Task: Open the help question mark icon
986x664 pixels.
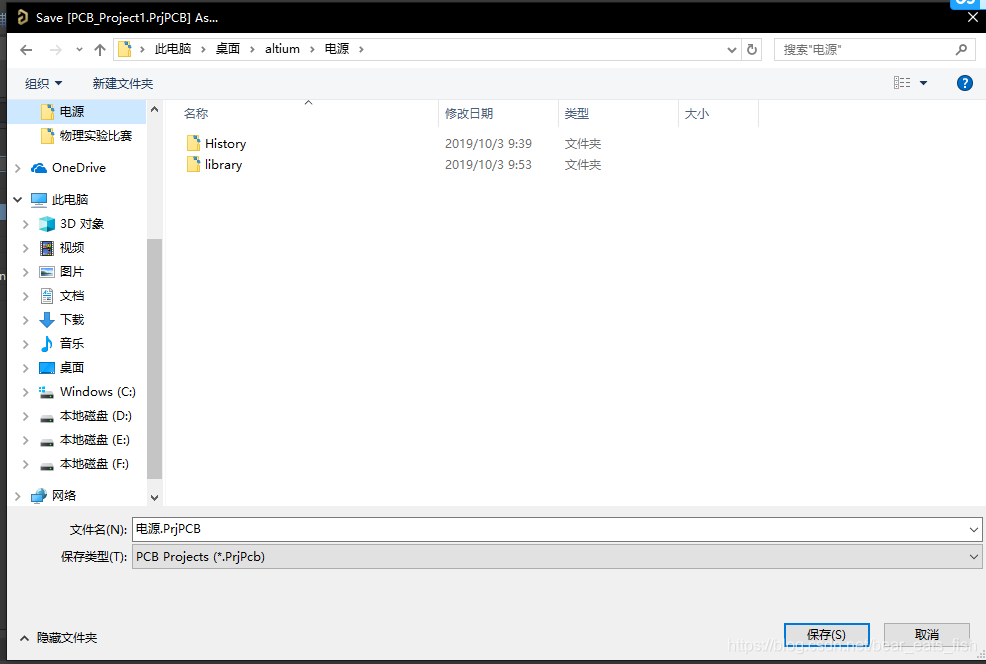Action: click(964, 83)
